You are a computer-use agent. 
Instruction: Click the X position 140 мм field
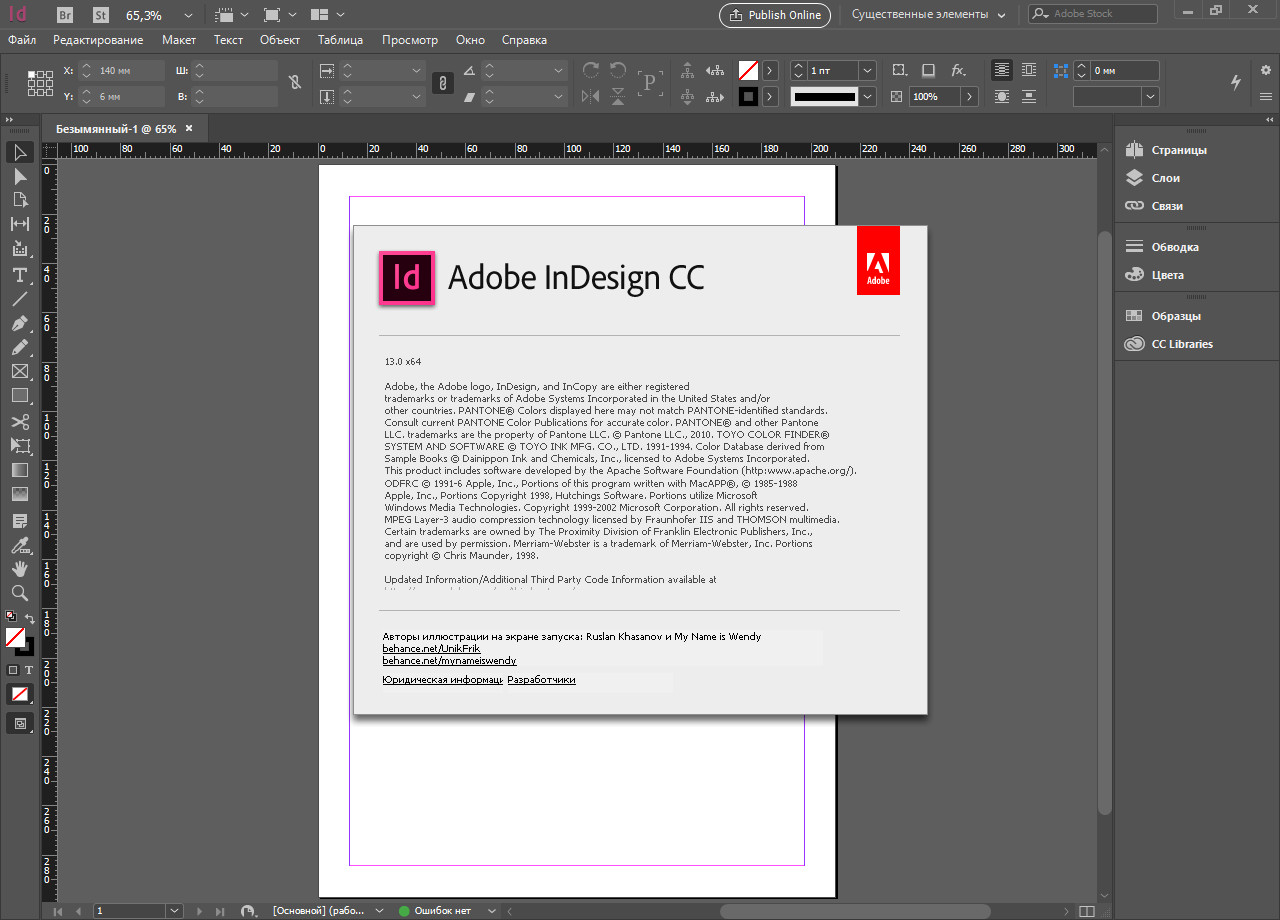[x=121, y=71]
